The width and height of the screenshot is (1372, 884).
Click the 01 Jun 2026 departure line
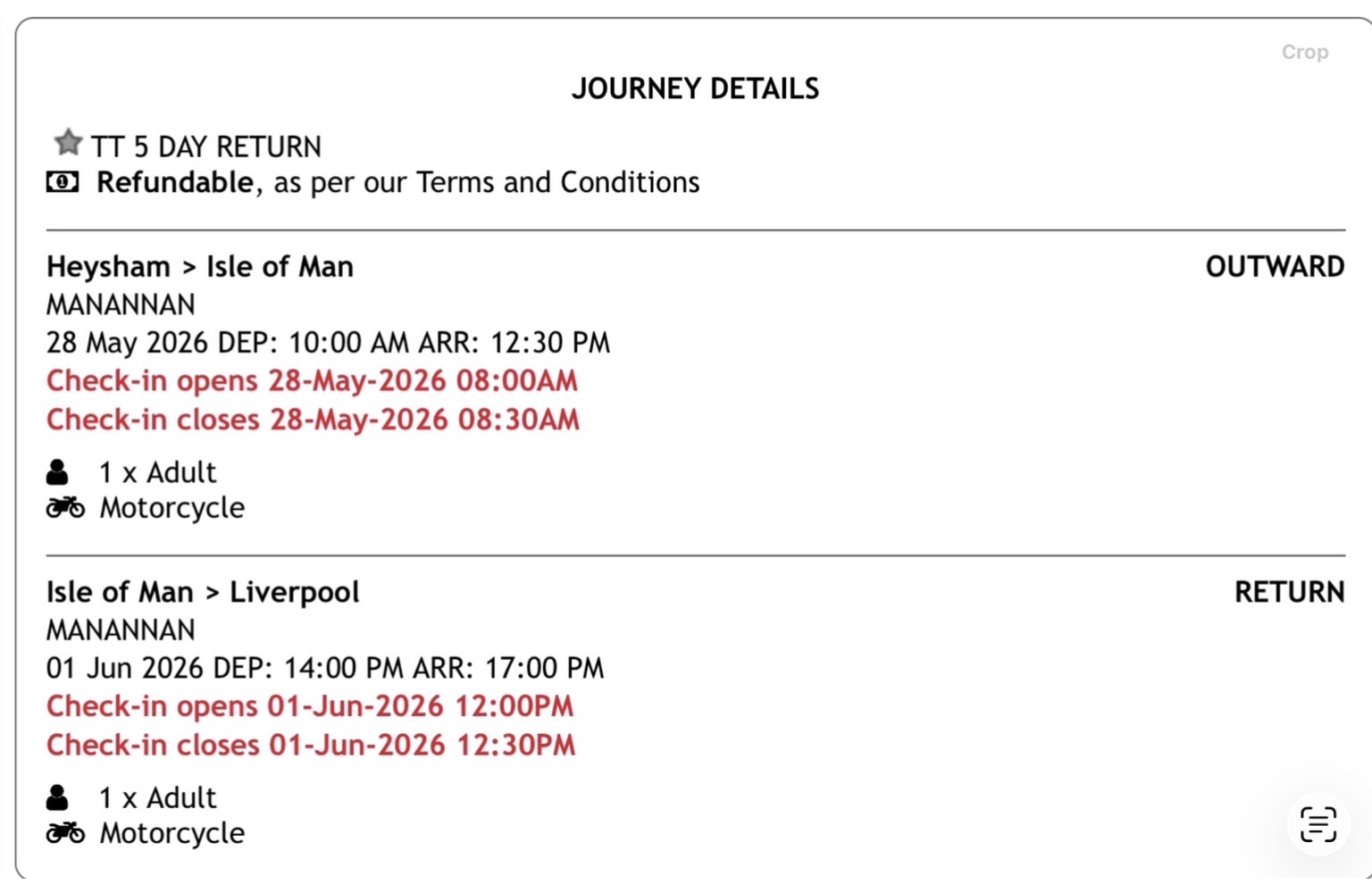coord(325,668)
